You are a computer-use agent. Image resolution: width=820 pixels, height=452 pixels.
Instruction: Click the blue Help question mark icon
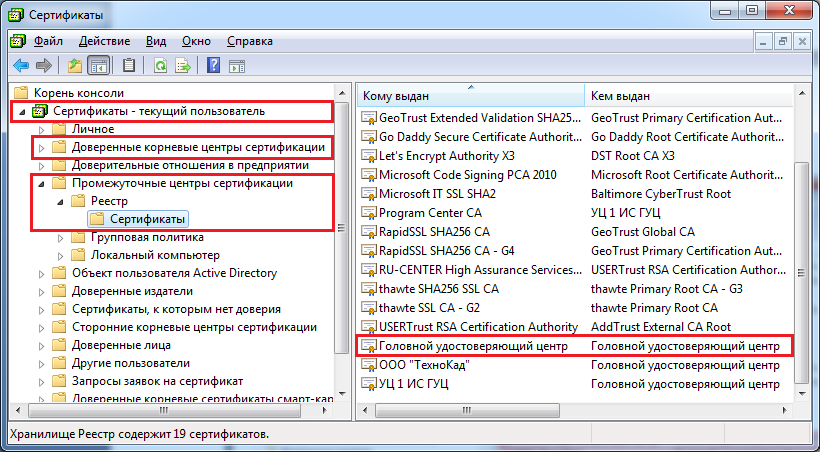coord(213,66)
